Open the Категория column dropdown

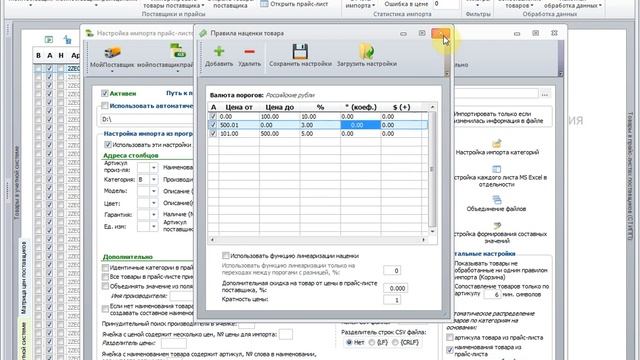154,180
